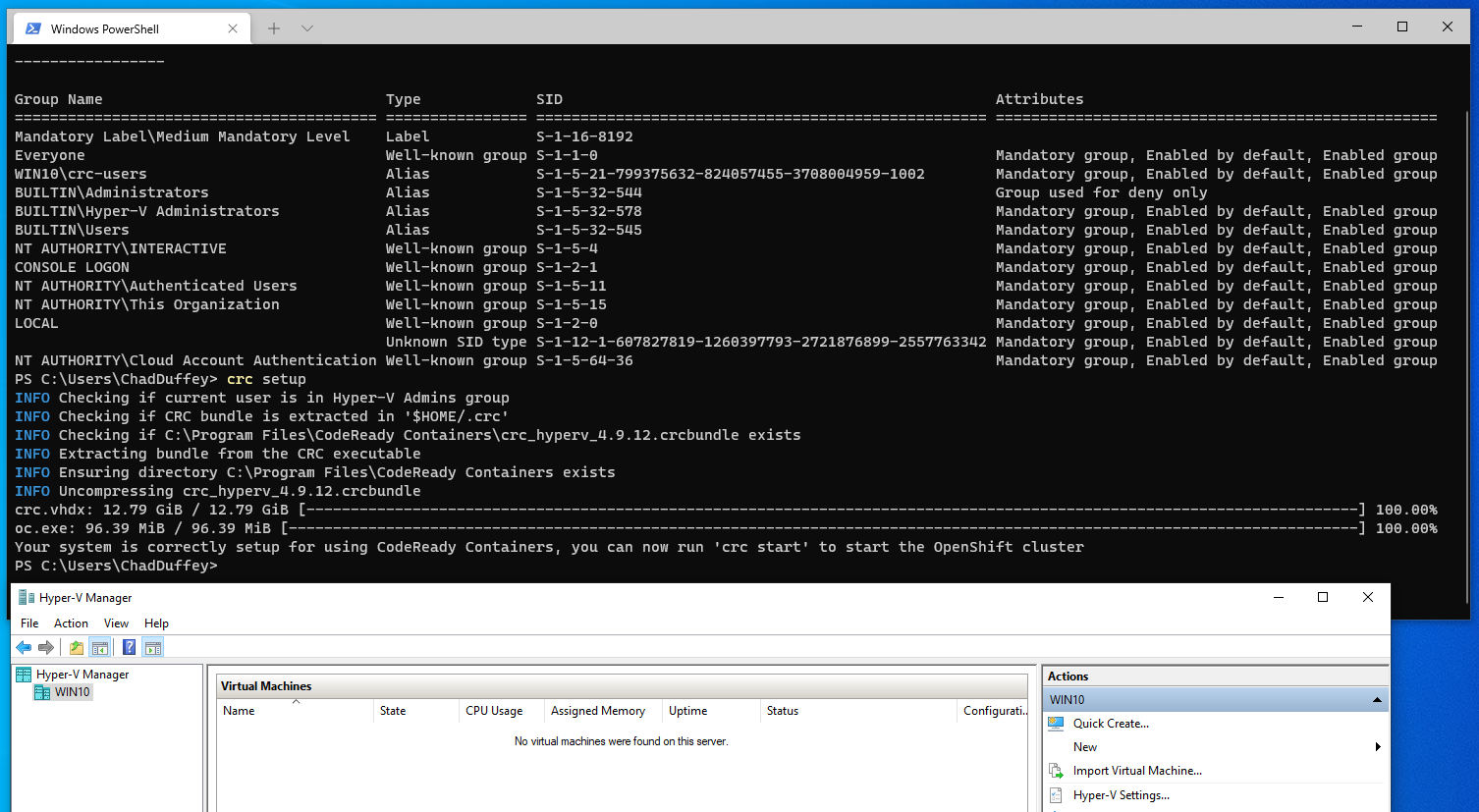This screenshot has width=1479, height=812.
Task: Sort by CPU Usage column header
Action: 502,711
